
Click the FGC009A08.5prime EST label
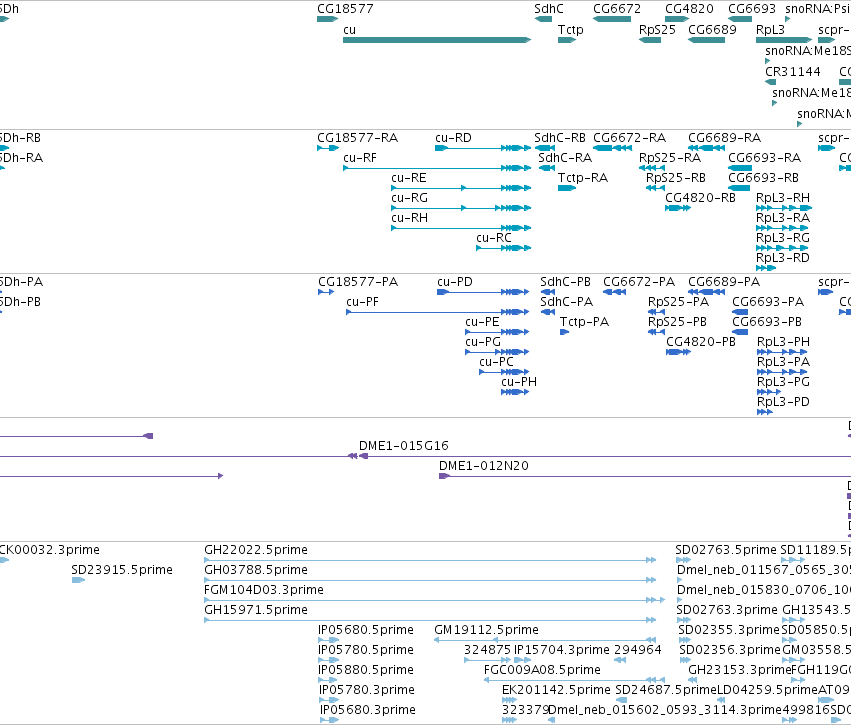pyautogui.click(x=542, y=670)
